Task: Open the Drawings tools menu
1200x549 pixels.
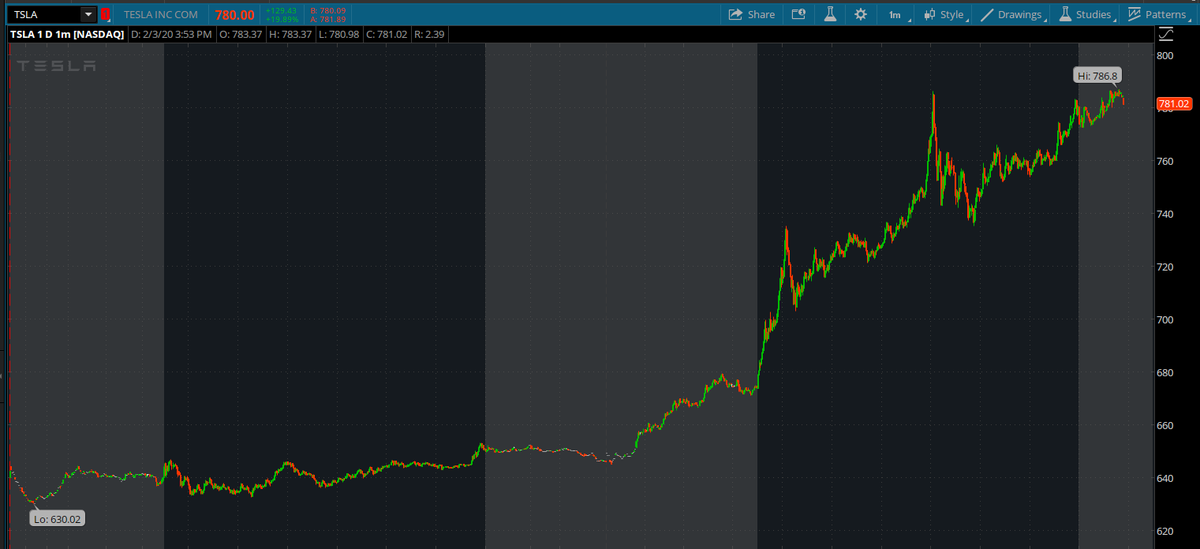Action: coord(1011,14)
